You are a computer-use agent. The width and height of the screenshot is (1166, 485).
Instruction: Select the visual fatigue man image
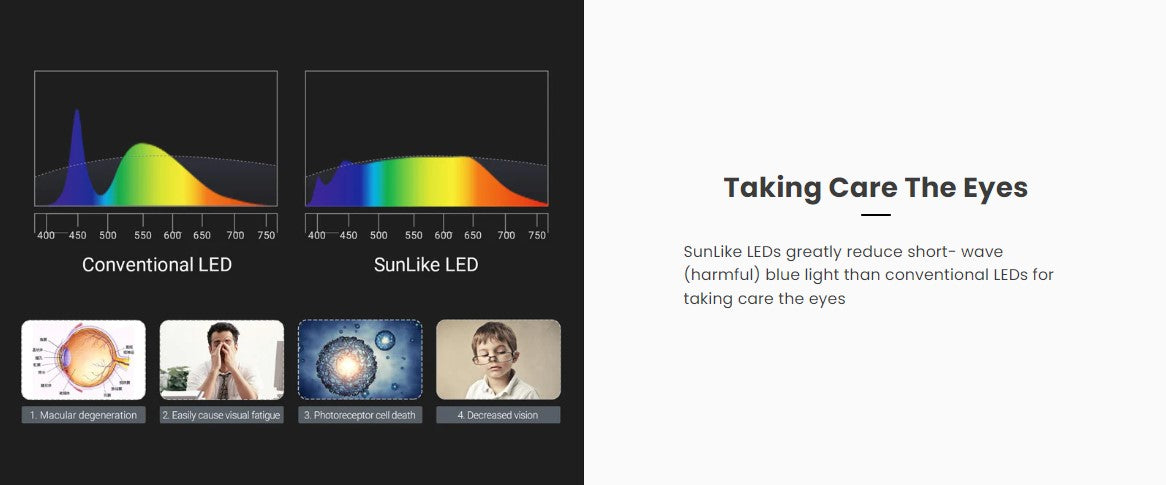pos(222,360)
